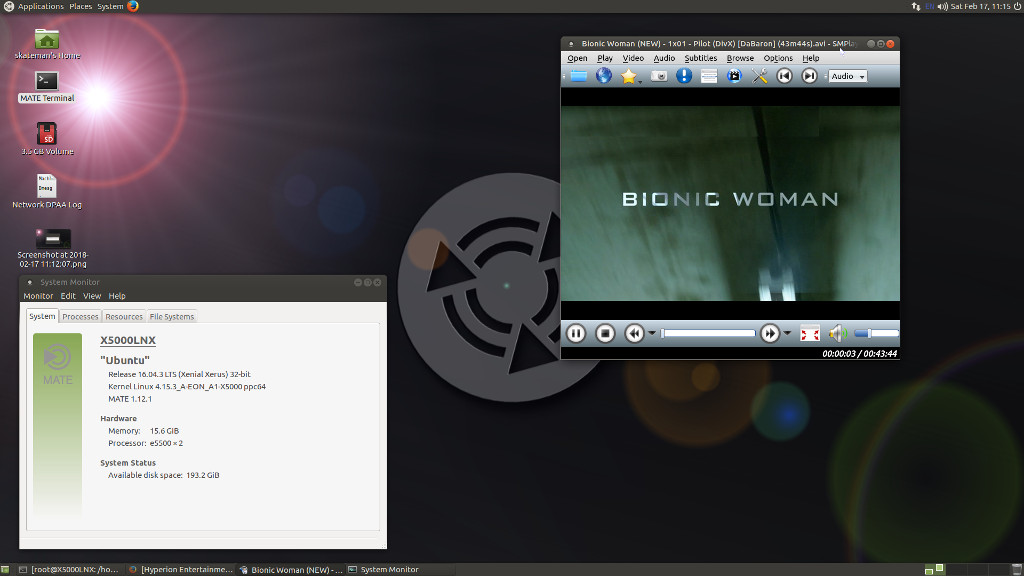
Task: Click the Processor: e5500 × 2 text
Action: (x=146, y=443)
